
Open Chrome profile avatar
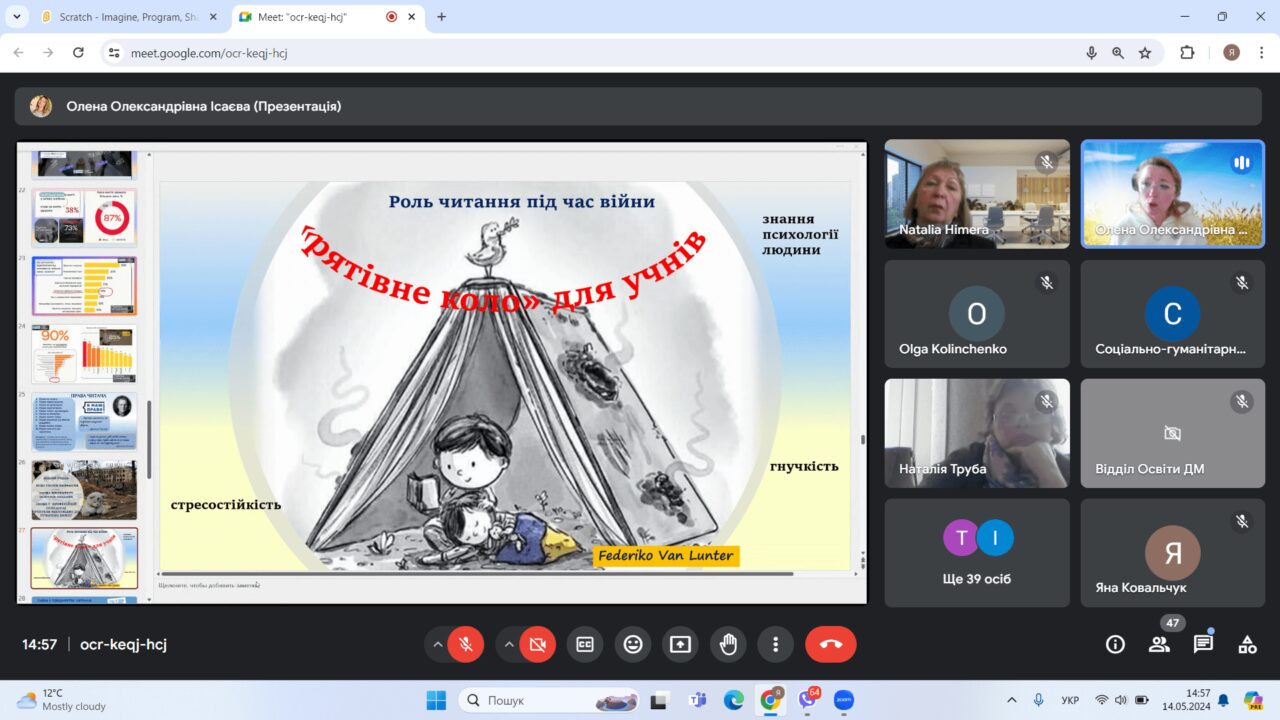tap(1231, 53)
